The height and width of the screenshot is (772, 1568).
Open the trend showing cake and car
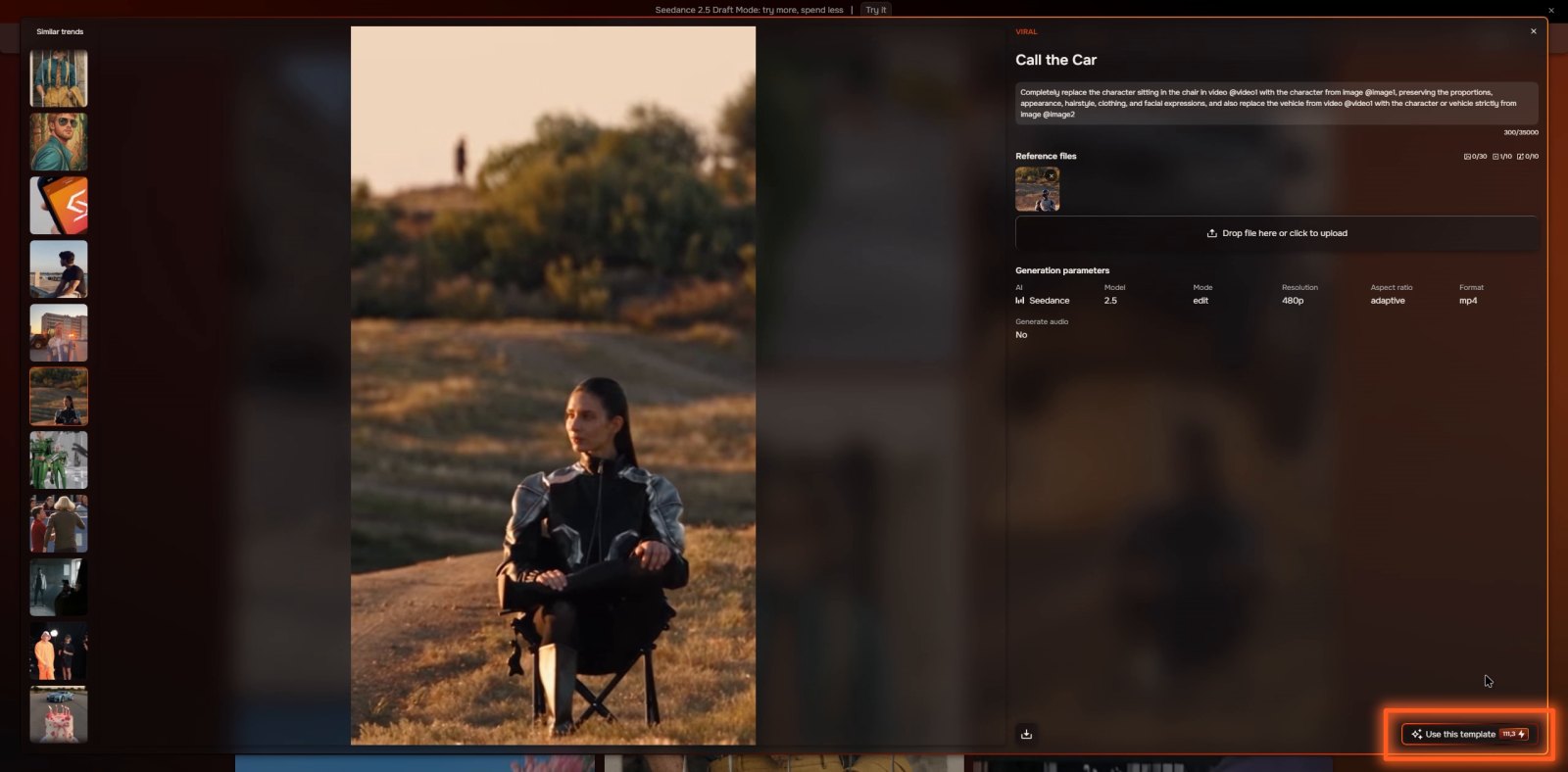(x=59, y=714)
